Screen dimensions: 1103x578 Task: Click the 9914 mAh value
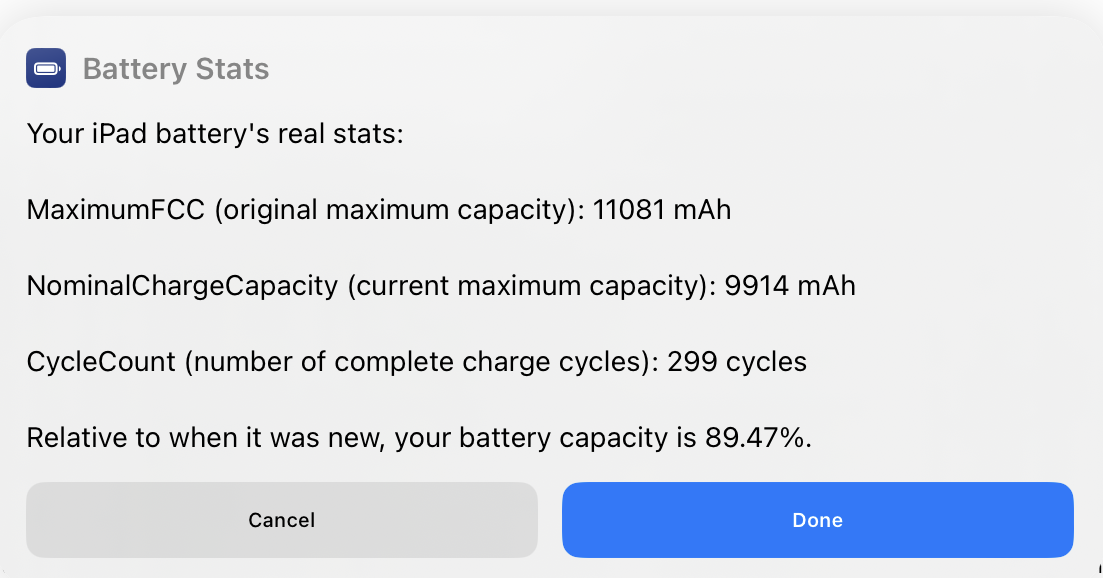click(x=787, y=286)
